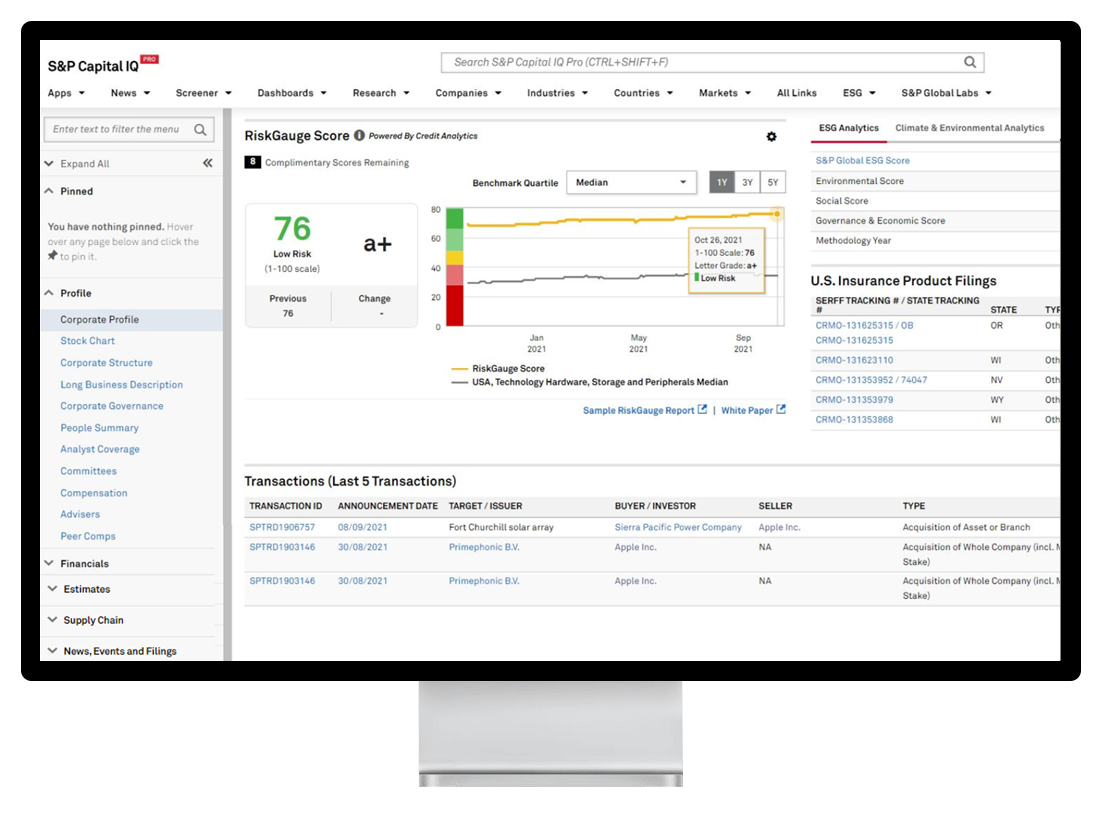The image size is (1100, 820).
Task: Select Corporate Profile in the sidebar
Action: [x=132, y=319]
